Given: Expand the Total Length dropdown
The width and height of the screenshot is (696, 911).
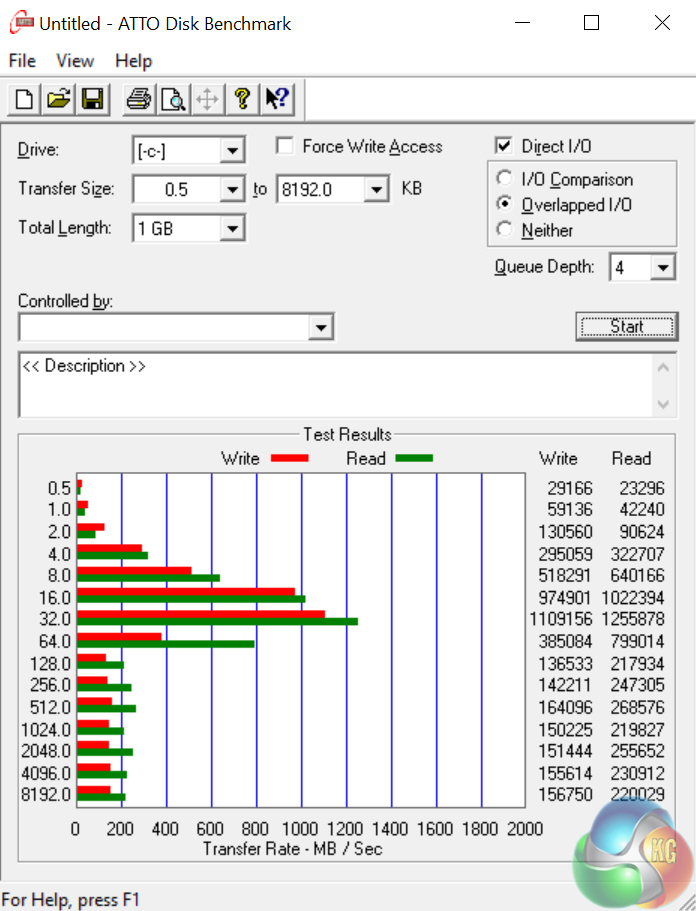Looking at the screenshot, I should point(232,228).
